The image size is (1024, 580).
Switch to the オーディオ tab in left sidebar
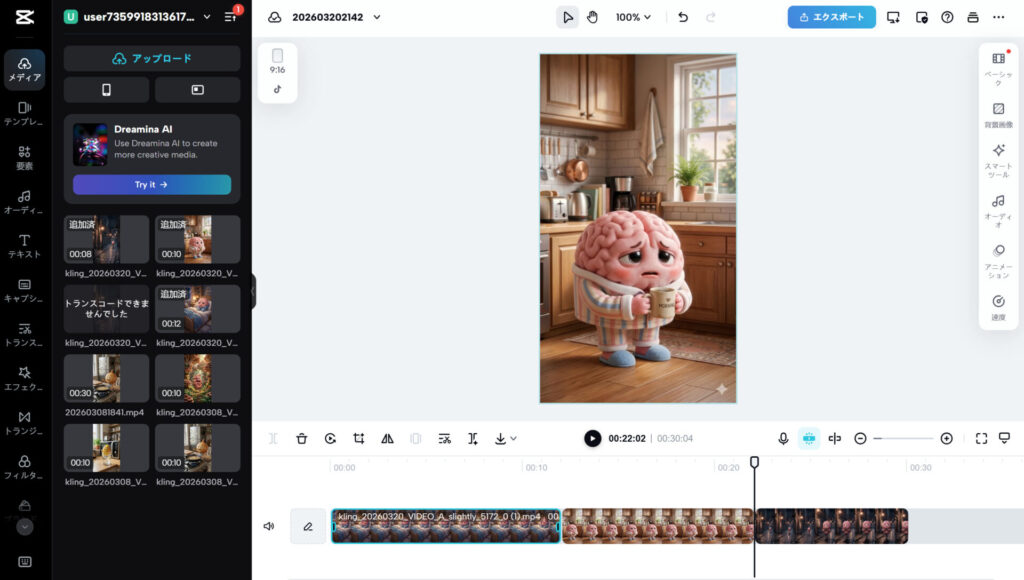[x=25, y=201]
